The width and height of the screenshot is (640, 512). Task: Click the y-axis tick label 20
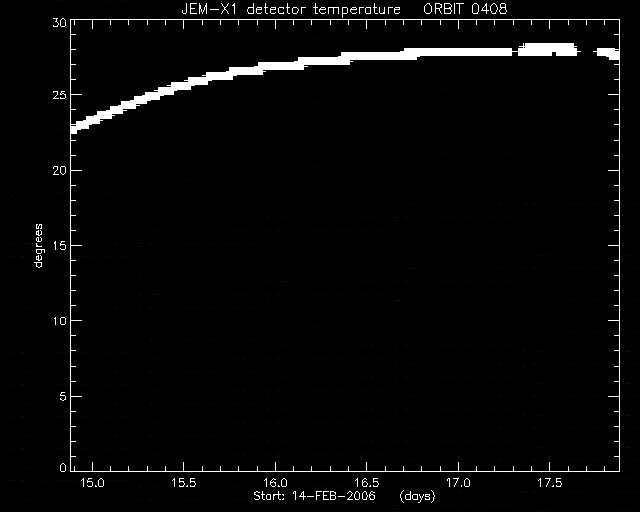[60, 170]
